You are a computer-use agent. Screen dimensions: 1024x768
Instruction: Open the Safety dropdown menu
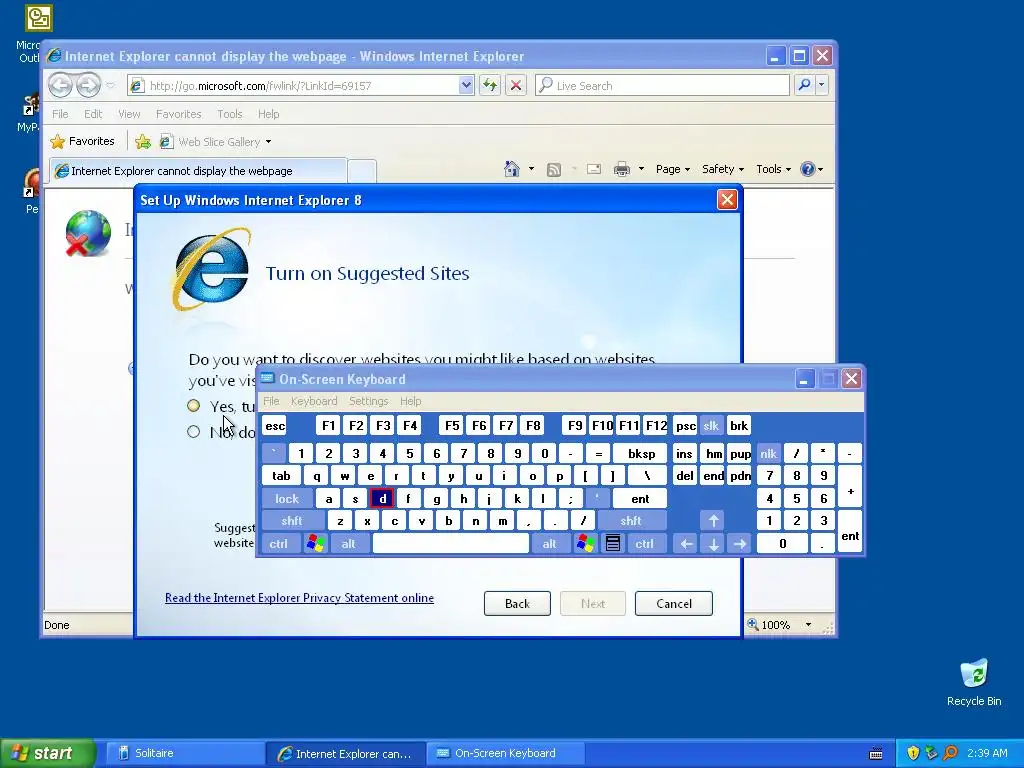pyautogui.click(x=723, y=169)
